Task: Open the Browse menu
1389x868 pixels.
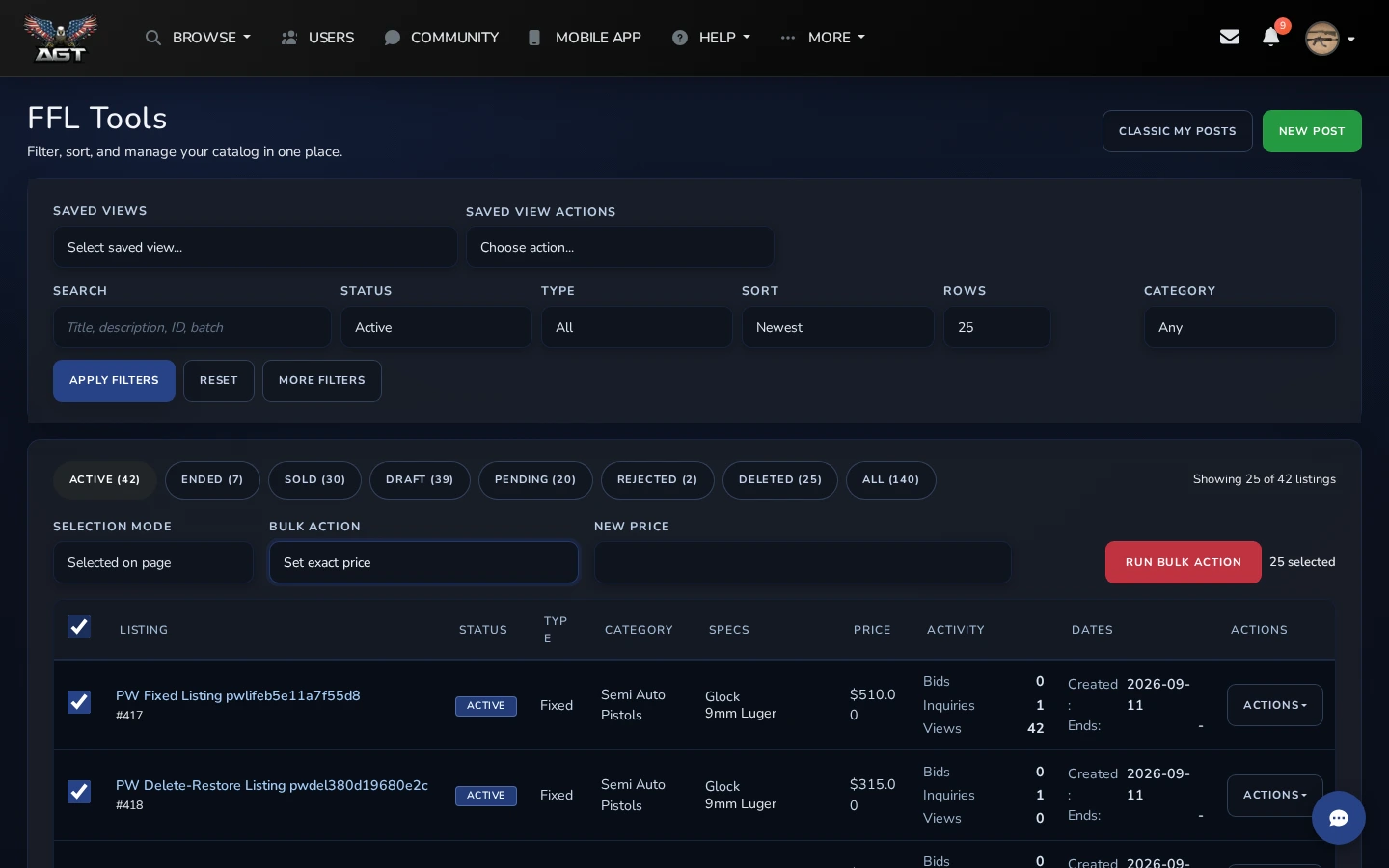Action: click(x=198, y=38)
